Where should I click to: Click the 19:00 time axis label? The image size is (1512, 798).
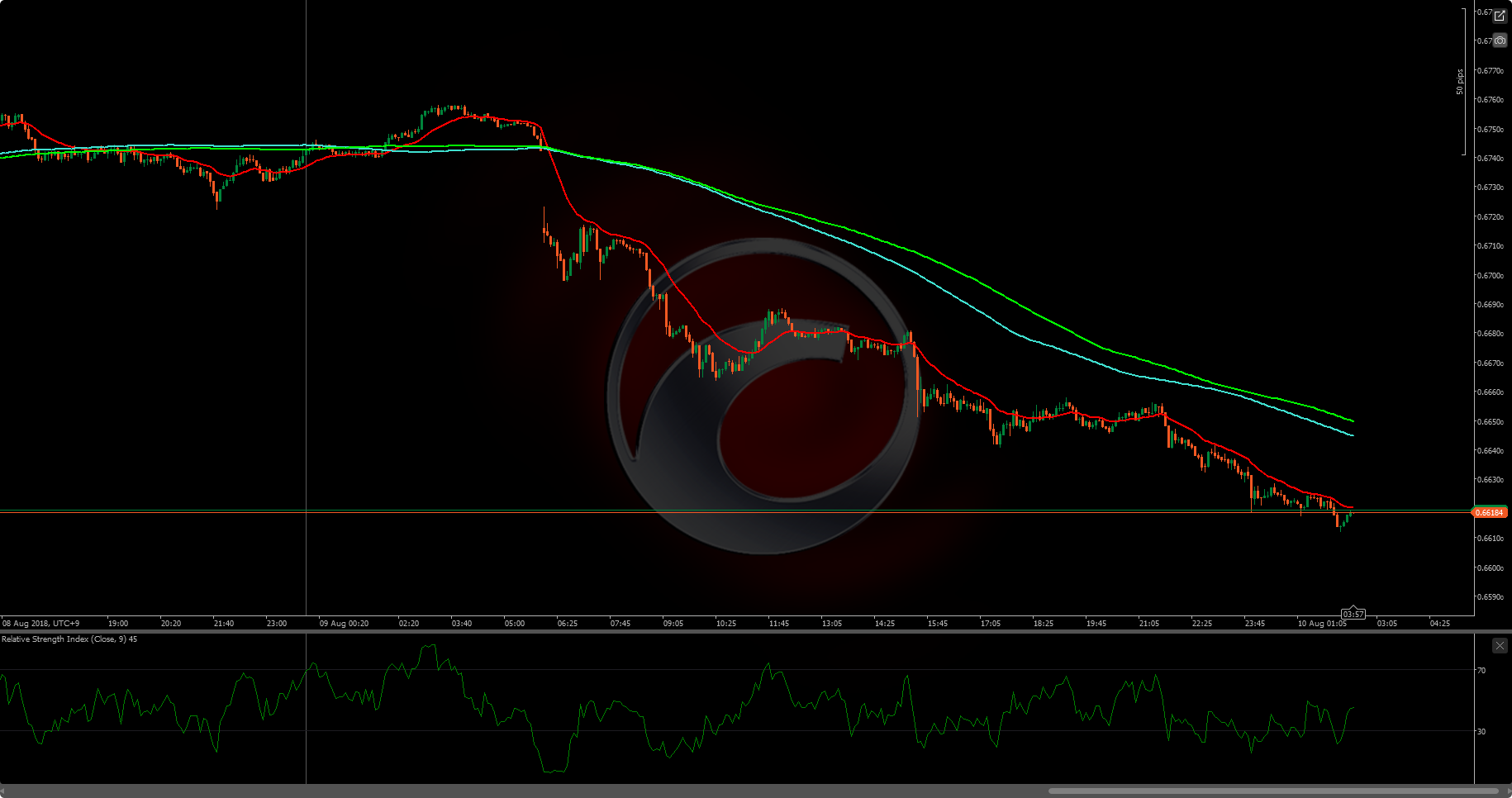click(118, 624)
